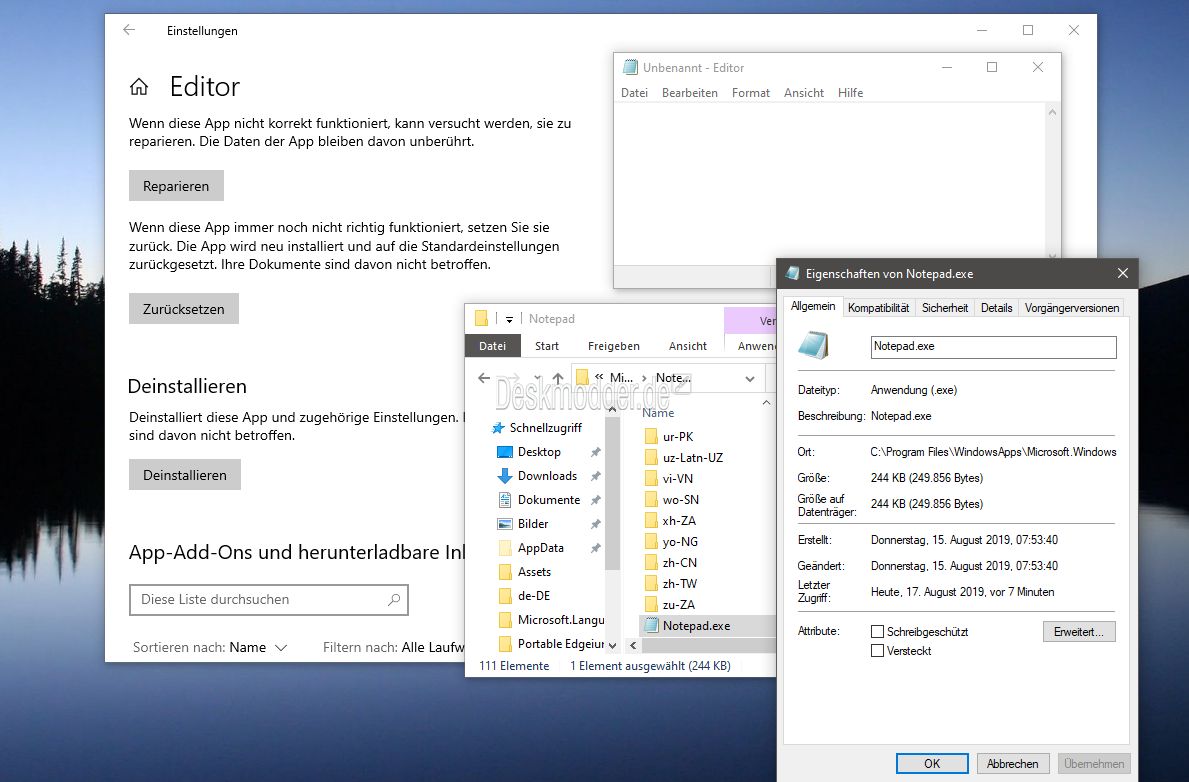Viewport: 1189px width, 782px height.
Task: Click the folder icon in the Explorer title bar
Action: click(x=481, y=319)
